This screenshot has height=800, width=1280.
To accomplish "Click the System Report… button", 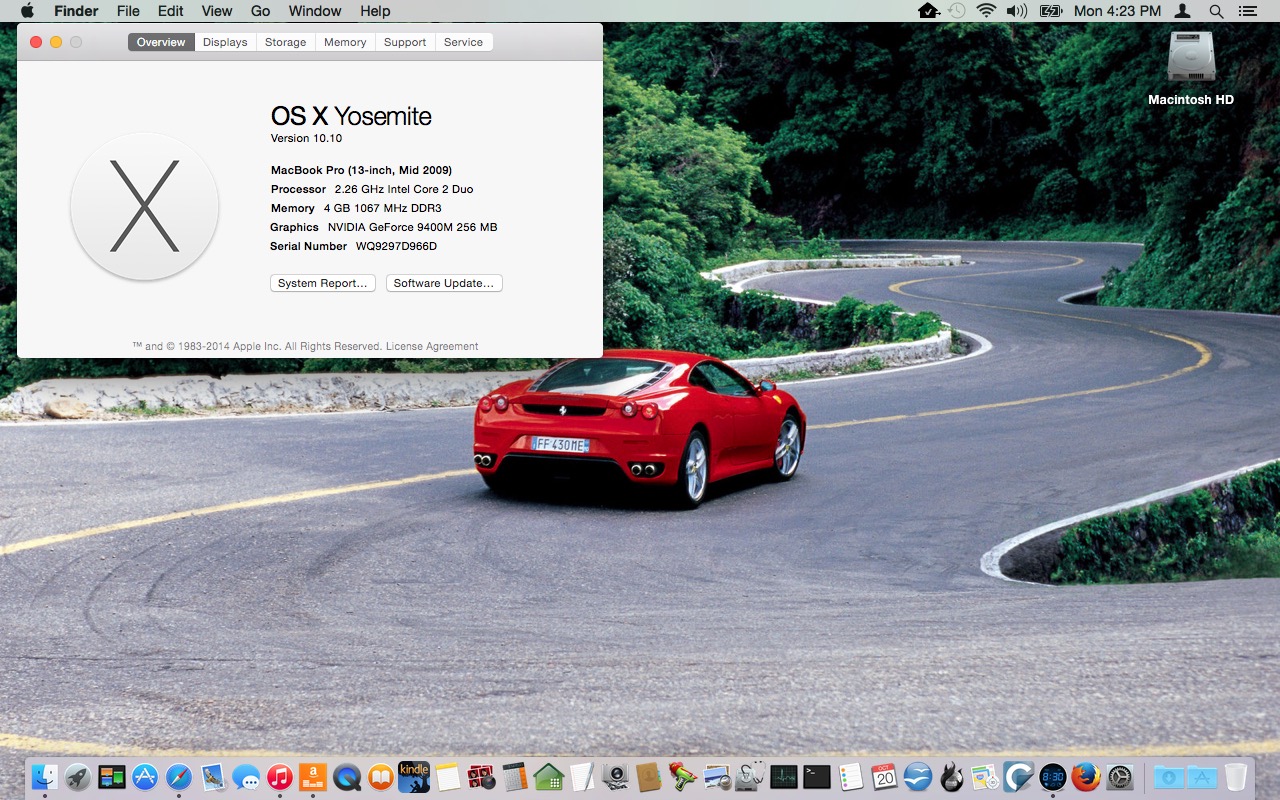I will (x=323, y=283).
